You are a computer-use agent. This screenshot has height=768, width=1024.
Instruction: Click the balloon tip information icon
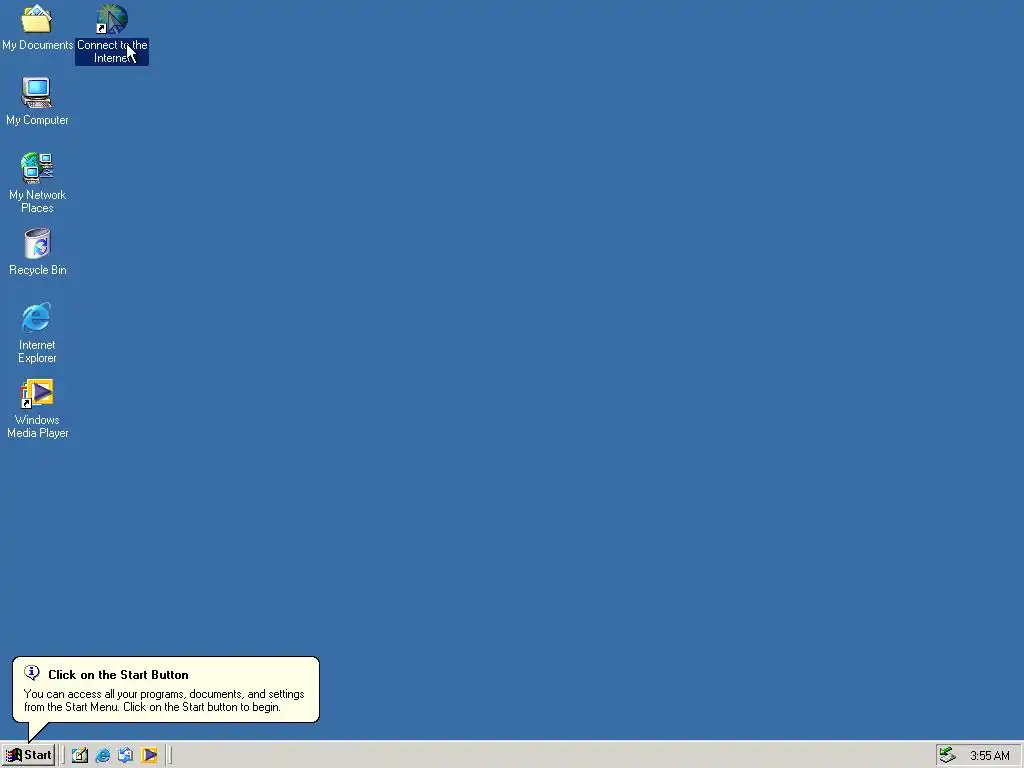(x=31, y=673)
